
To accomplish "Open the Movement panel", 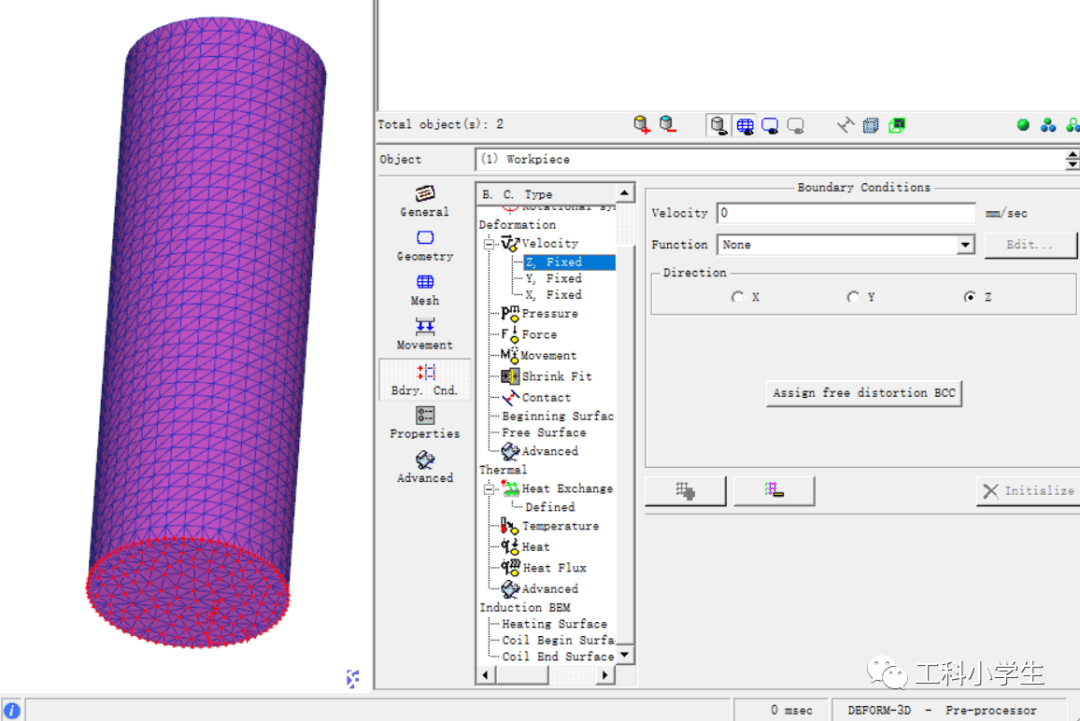I will click(x=424, y=335).
